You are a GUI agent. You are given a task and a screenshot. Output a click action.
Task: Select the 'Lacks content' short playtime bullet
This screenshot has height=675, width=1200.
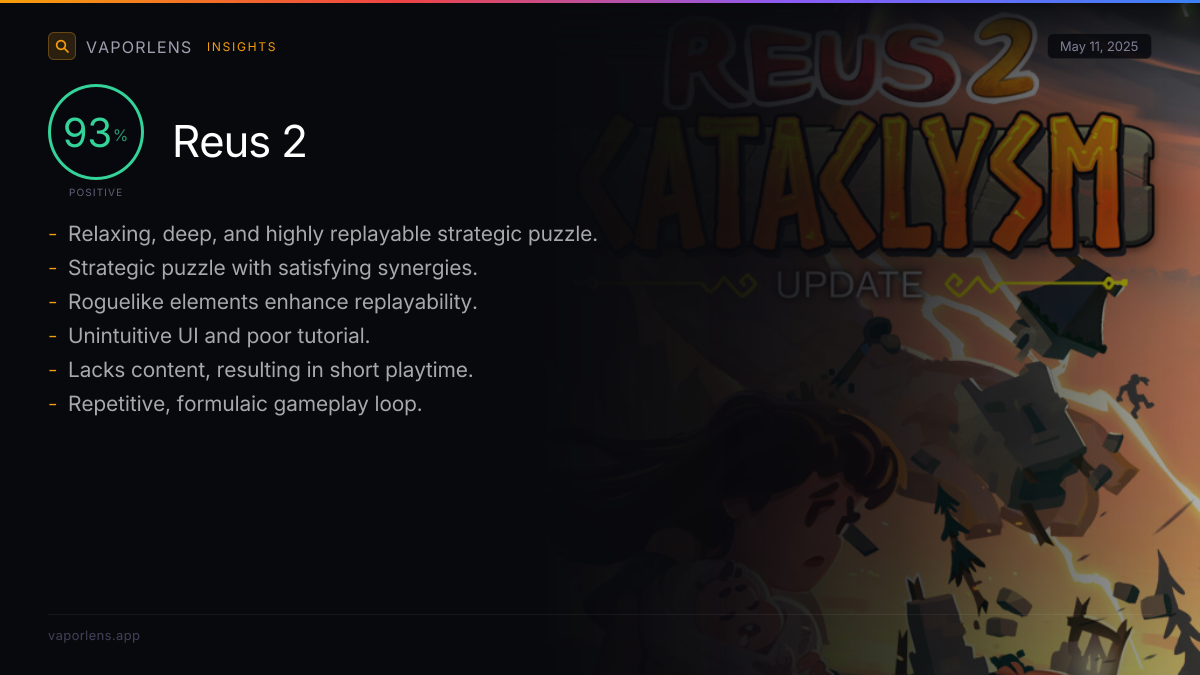coord(271,370)
